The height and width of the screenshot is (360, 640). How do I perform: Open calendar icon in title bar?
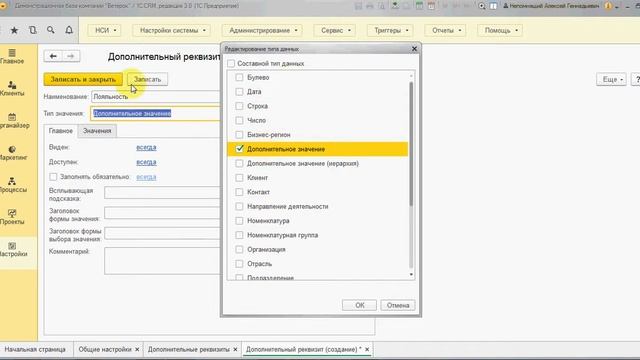pos(431,6)
